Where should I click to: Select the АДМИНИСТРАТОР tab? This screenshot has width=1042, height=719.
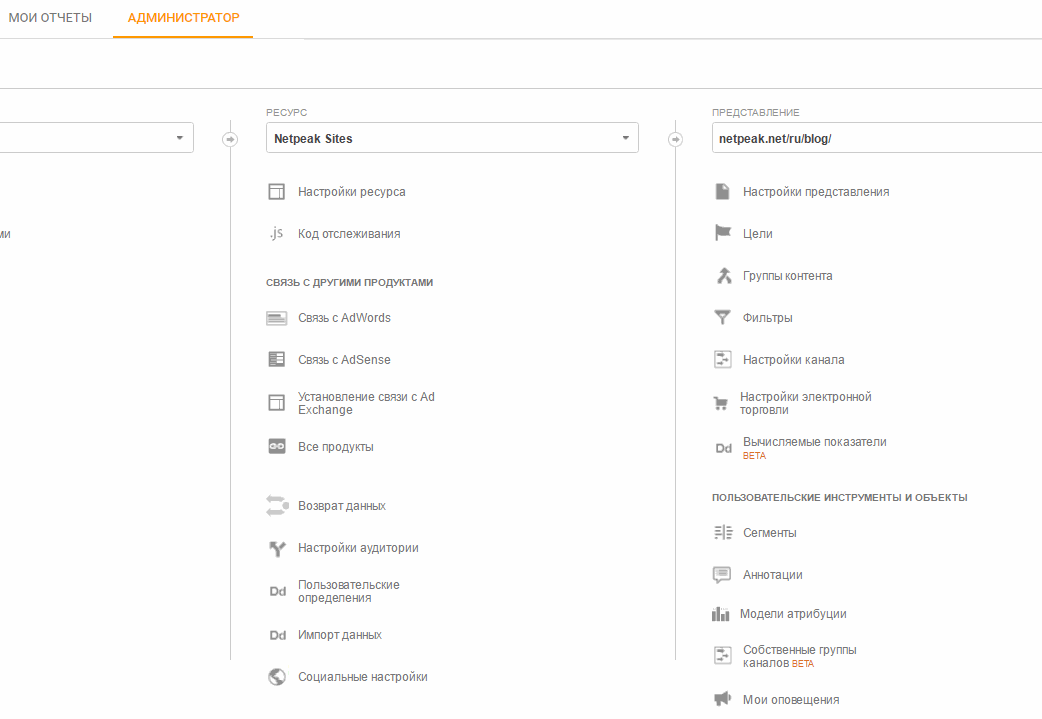(x=183, y=18)
